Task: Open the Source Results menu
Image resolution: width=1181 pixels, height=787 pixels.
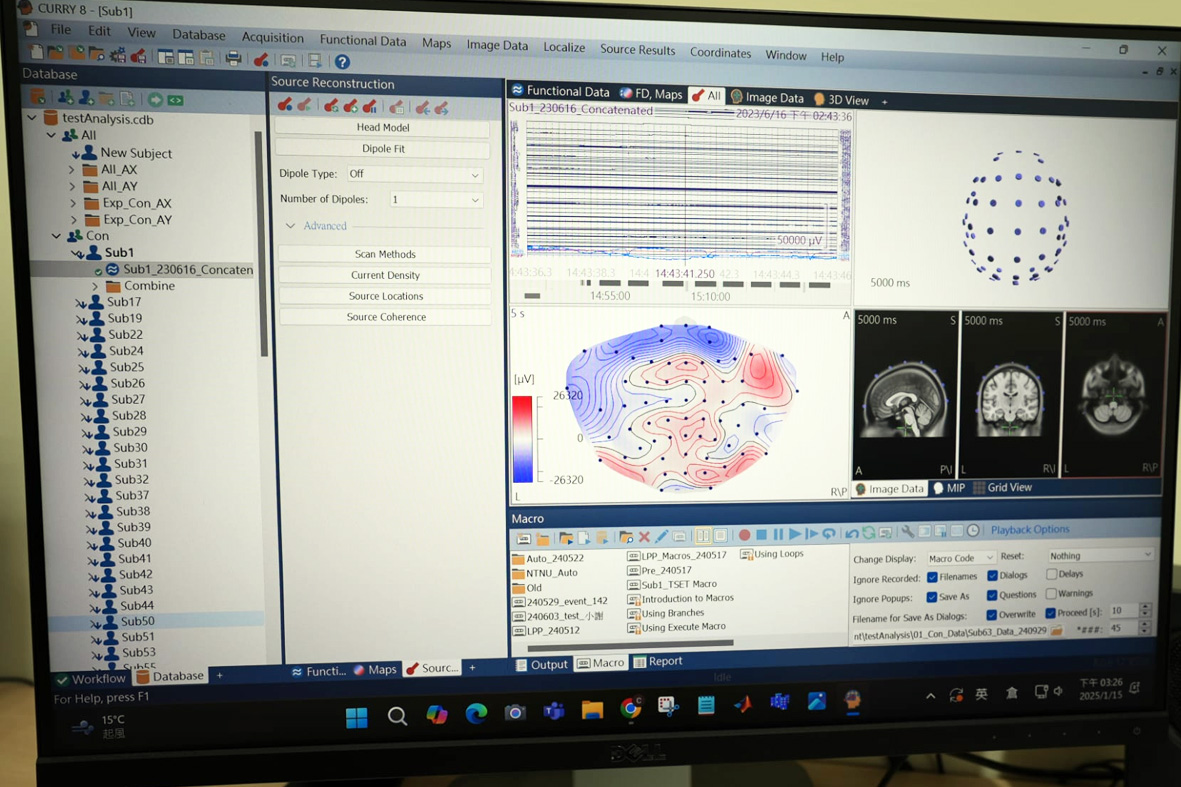Action: [637, 50]
